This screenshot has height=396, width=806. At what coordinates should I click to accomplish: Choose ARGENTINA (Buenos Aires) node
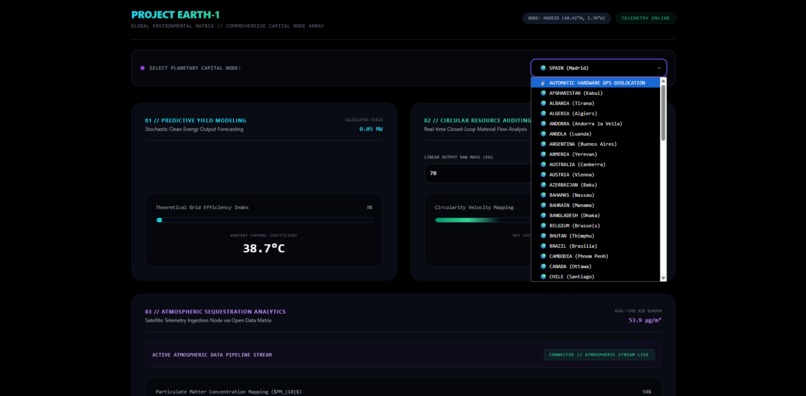595,144
